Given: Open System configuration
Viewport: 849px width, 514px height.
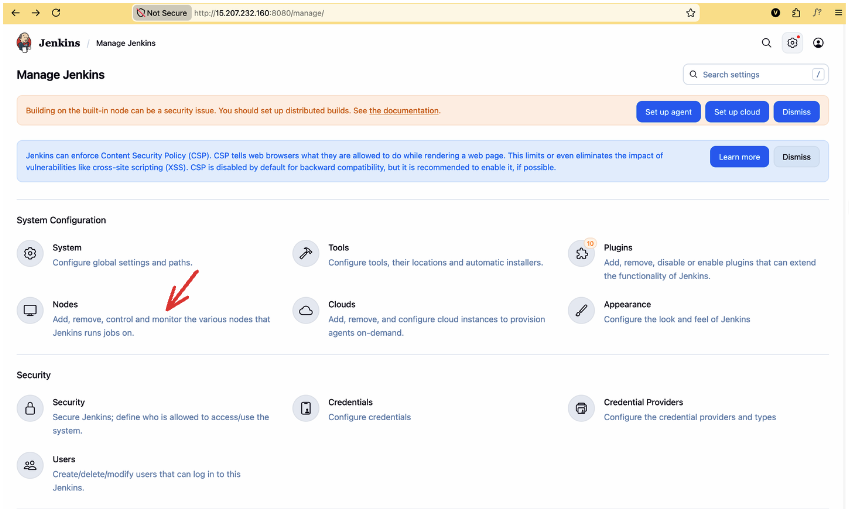Looking at the screenshot, I should (x=67, y=248).
